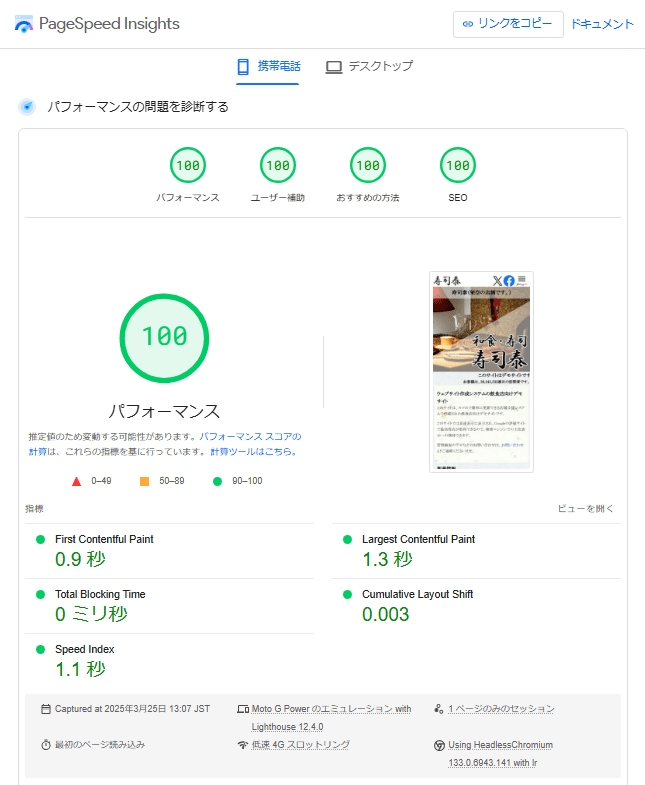Click ビューを開く to expand metrics
The image size is (645, 785).
click(x=585, y=509)
